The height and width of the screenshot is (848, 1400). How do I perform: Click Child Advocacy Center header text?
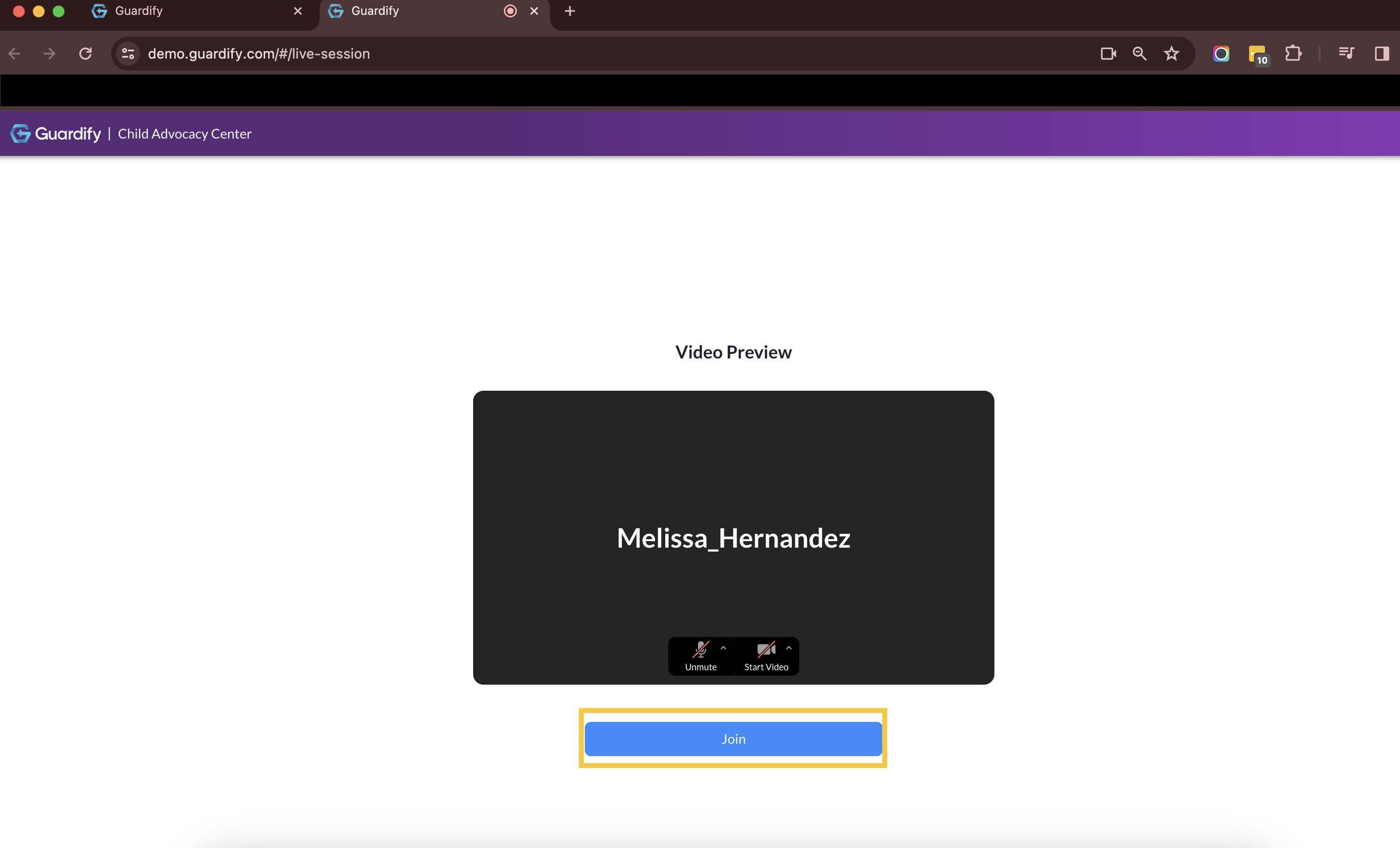[x=185, y=134]
